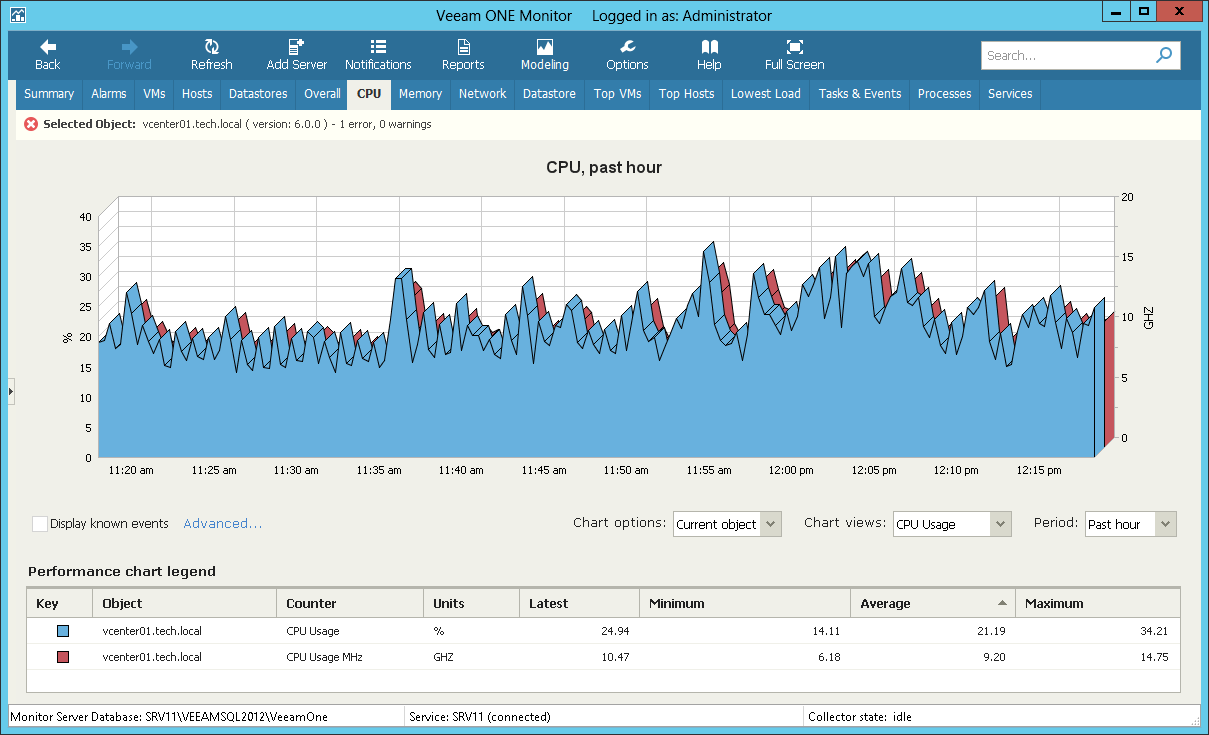
Task: Switch to the Network tab
Action: click(482, 94)
